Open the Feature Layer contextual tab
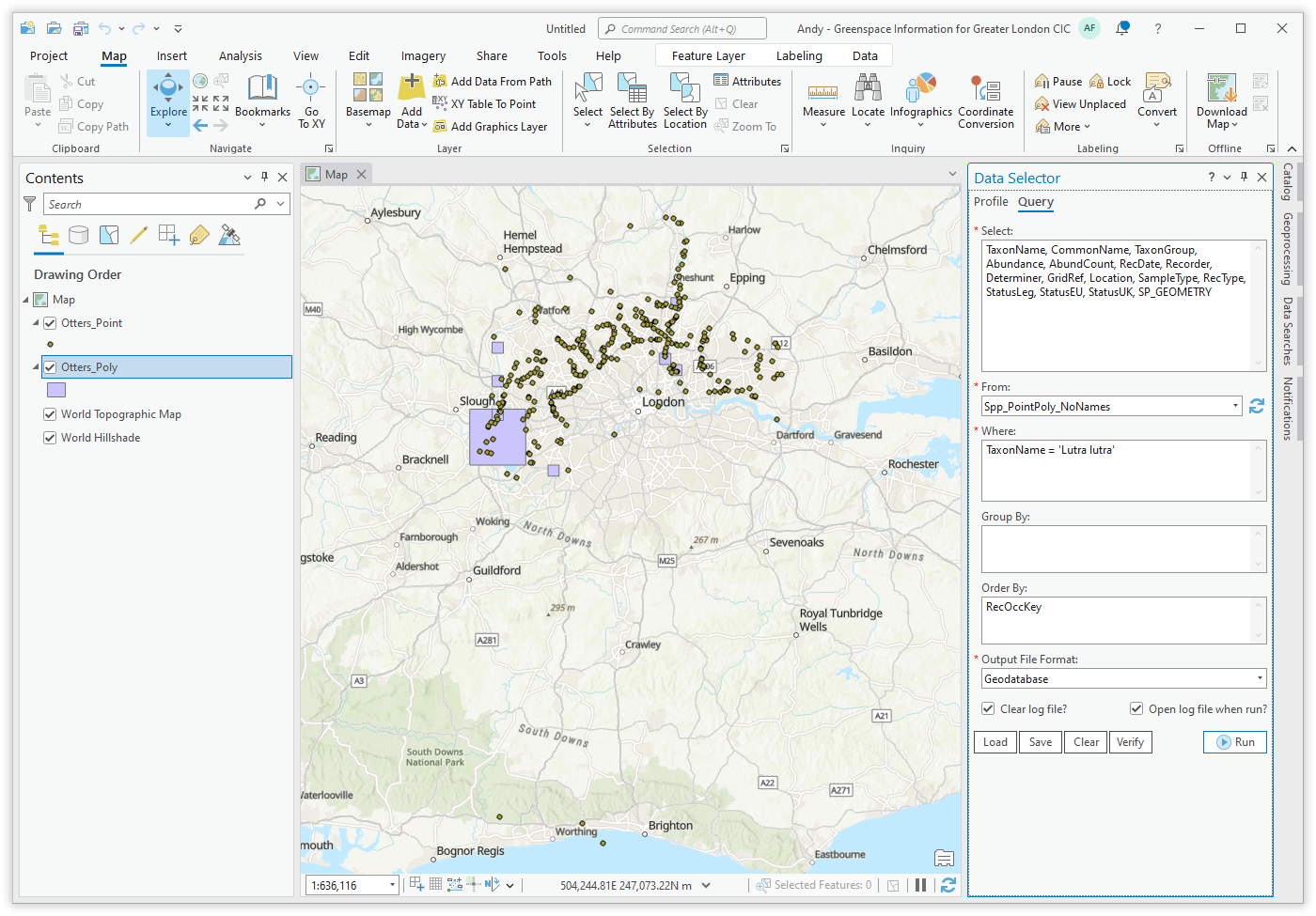The width and height of the screenshot is (1316, 916). pos(709,56)
